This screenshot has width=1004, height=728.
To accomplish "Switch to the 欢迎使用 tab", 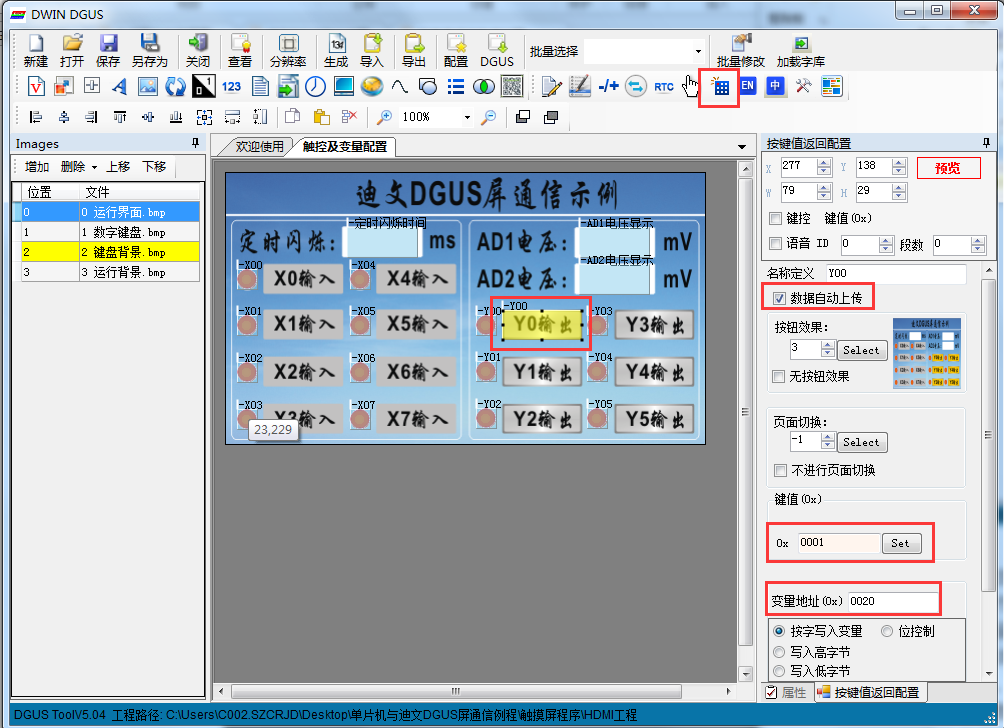I will click(x=259, y=147).
